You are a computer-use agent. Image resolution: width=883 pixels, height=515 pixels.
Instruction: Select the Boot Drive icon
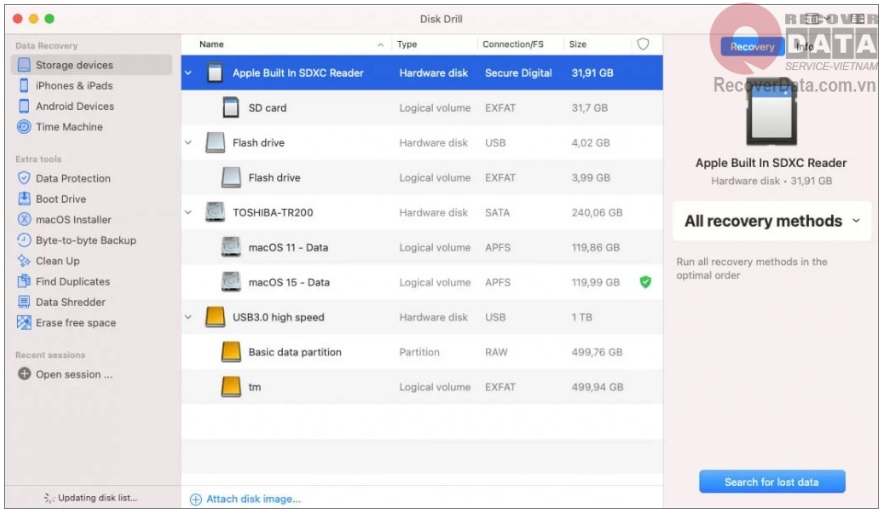24,199
